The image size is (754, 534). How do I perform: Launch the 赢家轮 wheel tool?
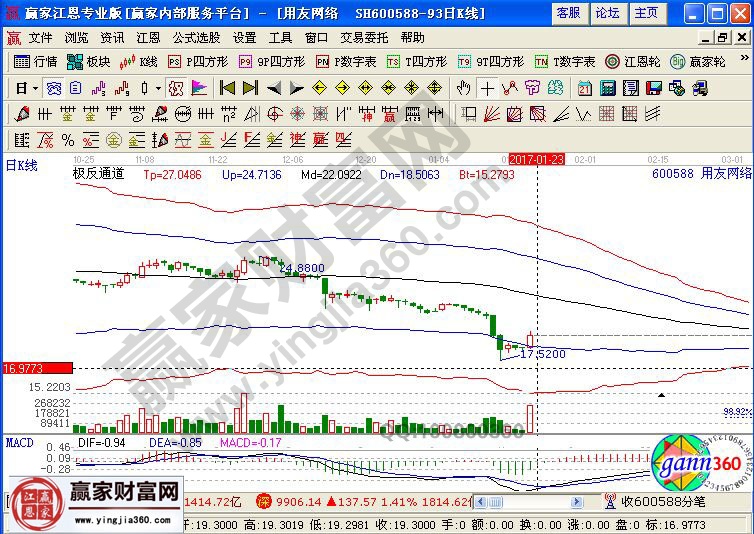(698, 61)
